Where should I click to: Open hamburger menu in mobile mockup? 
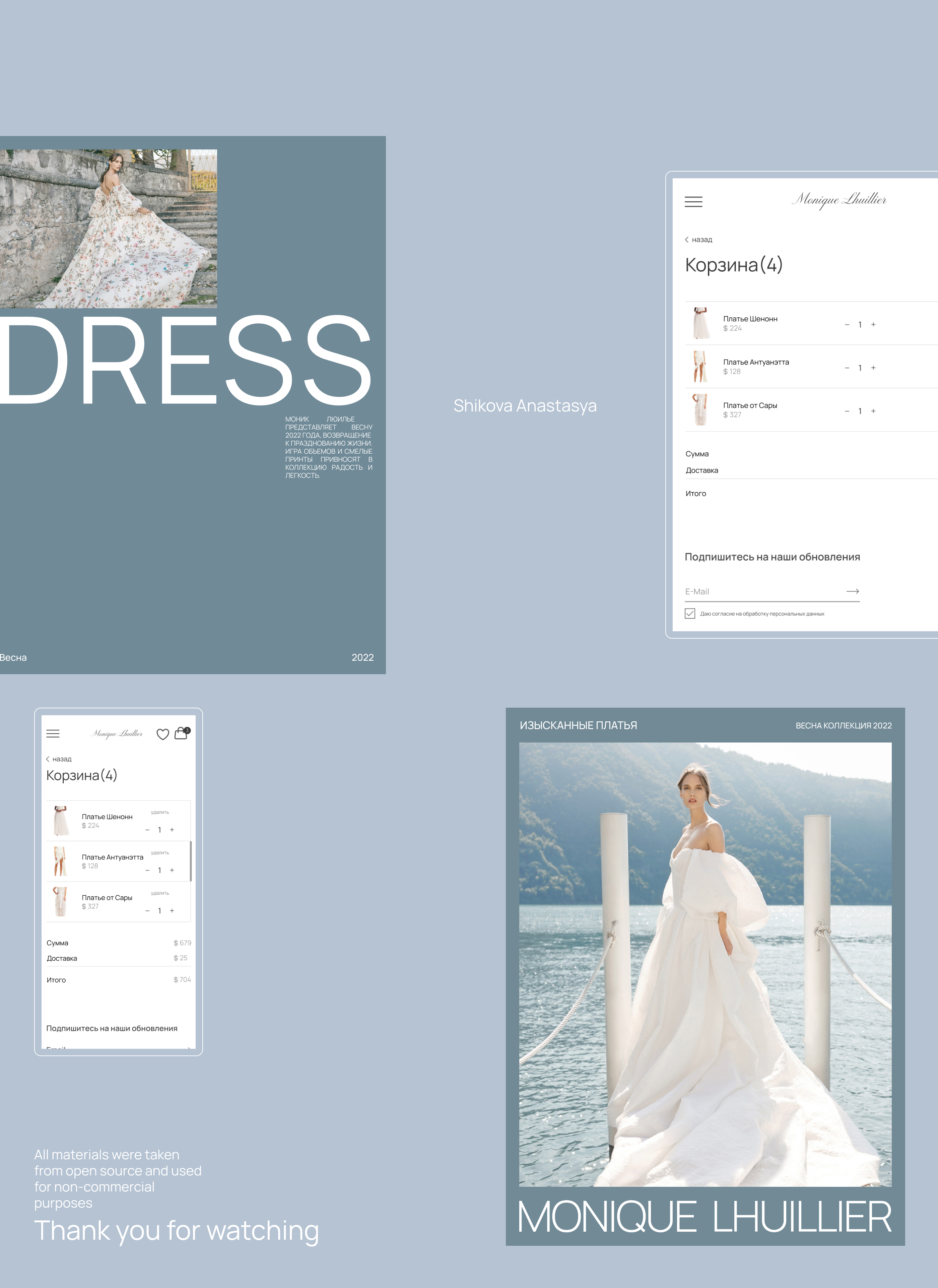[x=53, y=734]
